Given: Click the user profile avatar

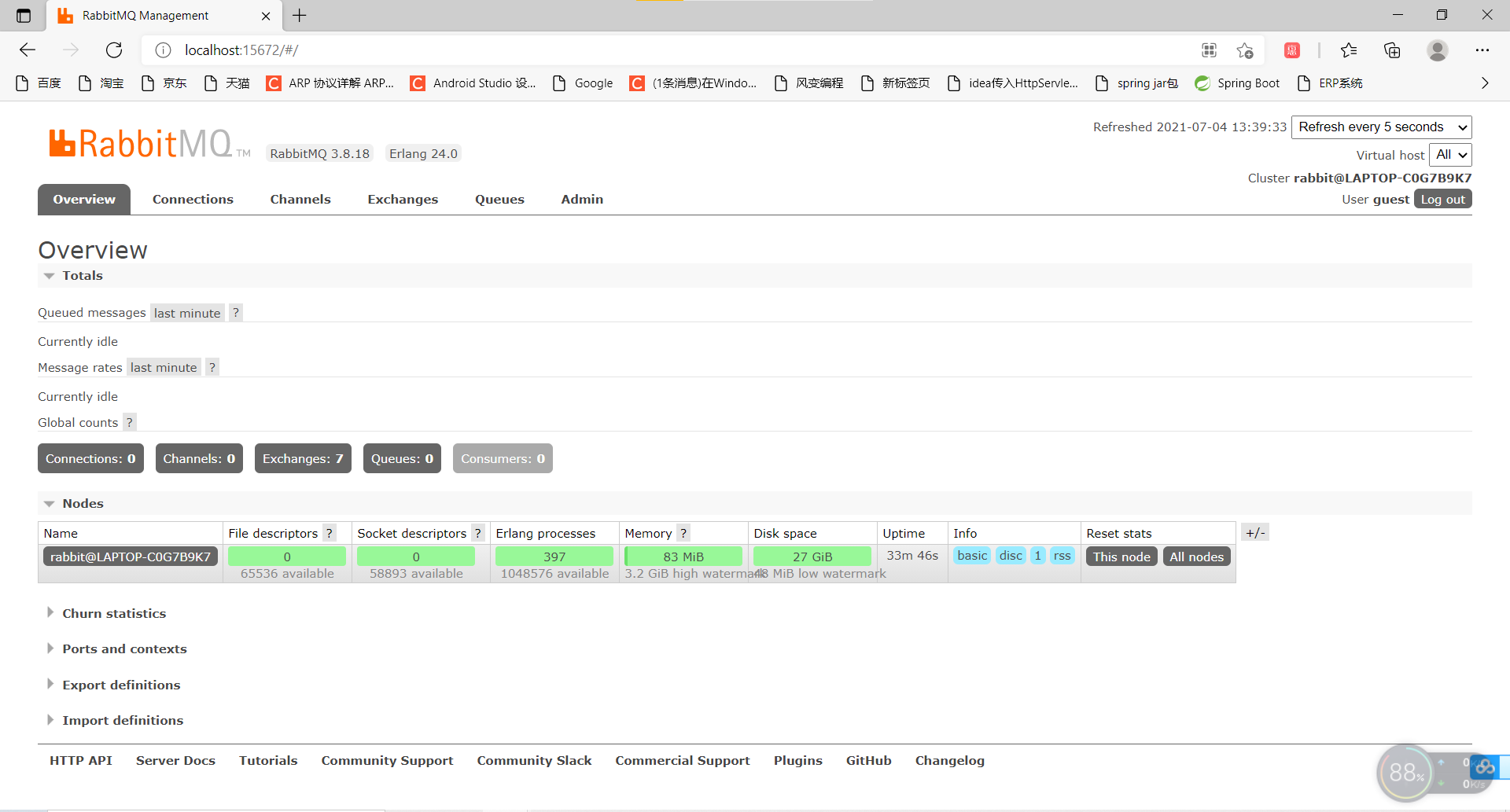Looking at the screenshot, I should click(x=1437, y=50).
